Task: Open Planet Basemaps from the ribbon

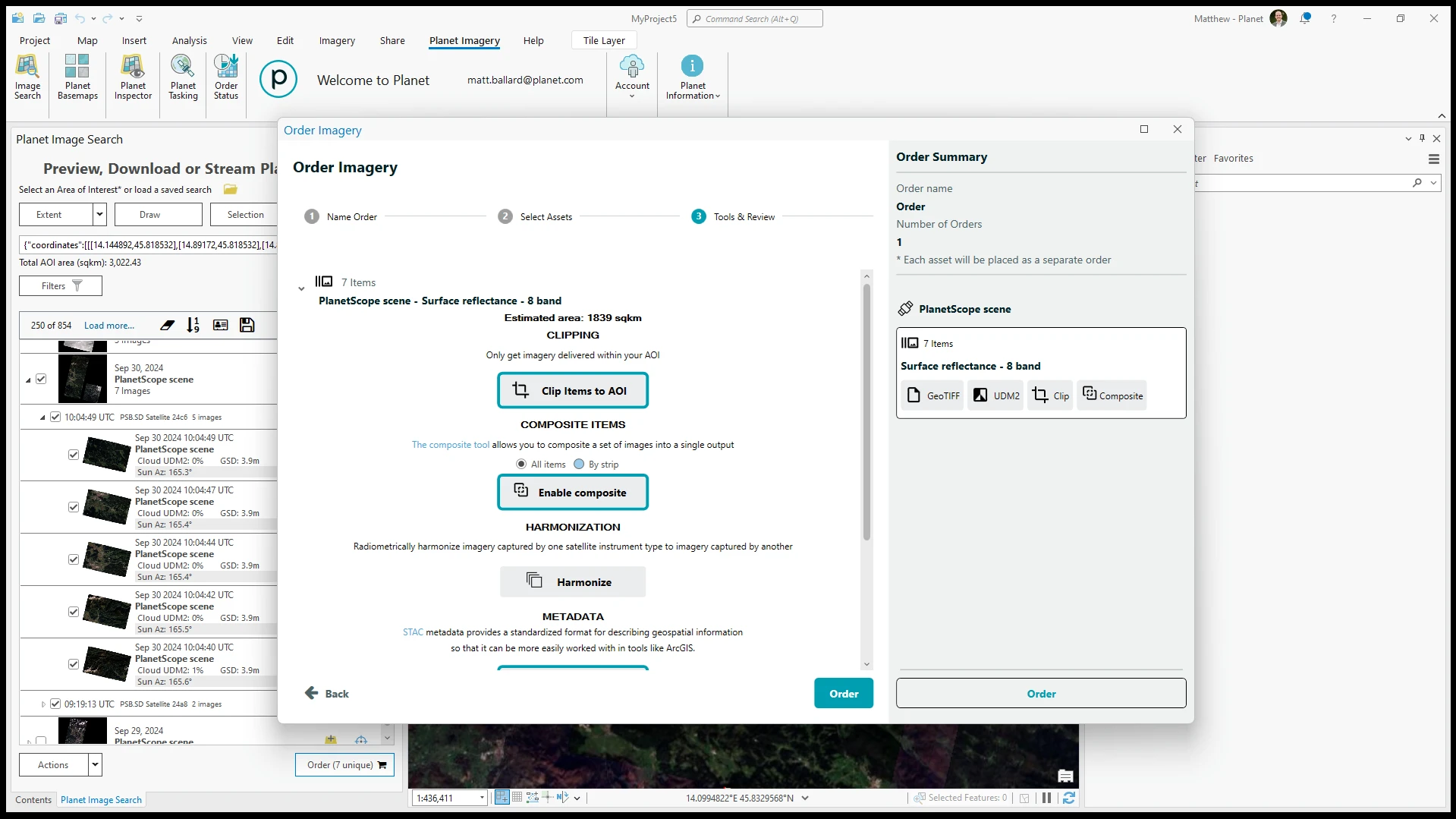Action: point(77,77)
